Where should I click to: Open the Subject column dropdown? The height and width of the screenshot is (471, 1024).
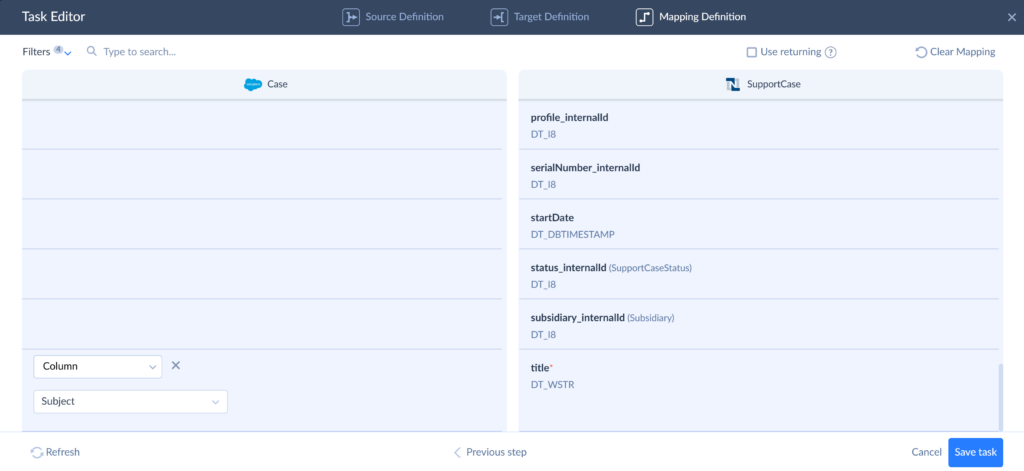[131, 402]
